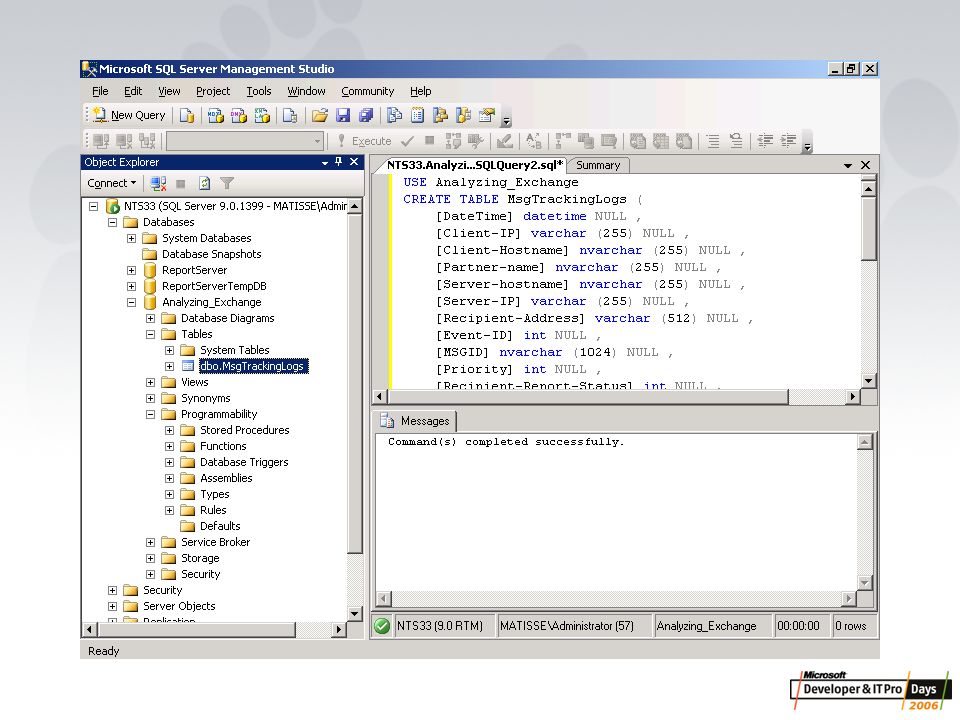Open an Analysis Services XMLA Query

[x=262, y=115]
